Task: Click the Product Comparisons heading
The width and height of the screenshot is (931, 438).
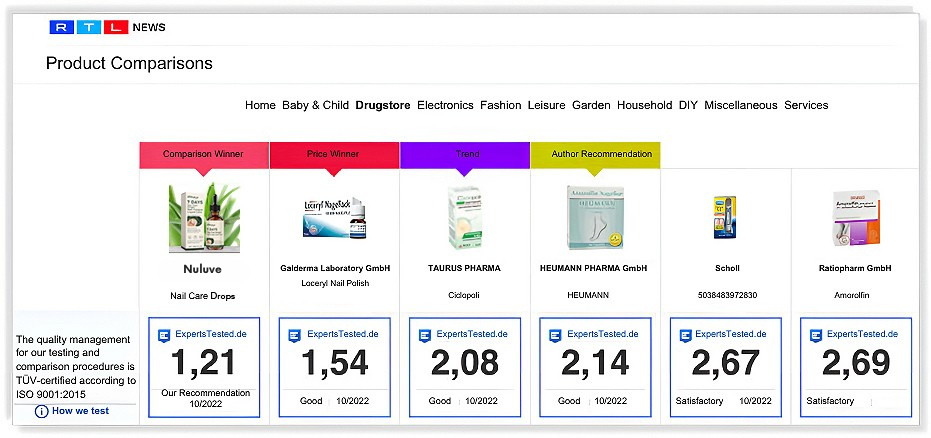Action: (129, 63)
